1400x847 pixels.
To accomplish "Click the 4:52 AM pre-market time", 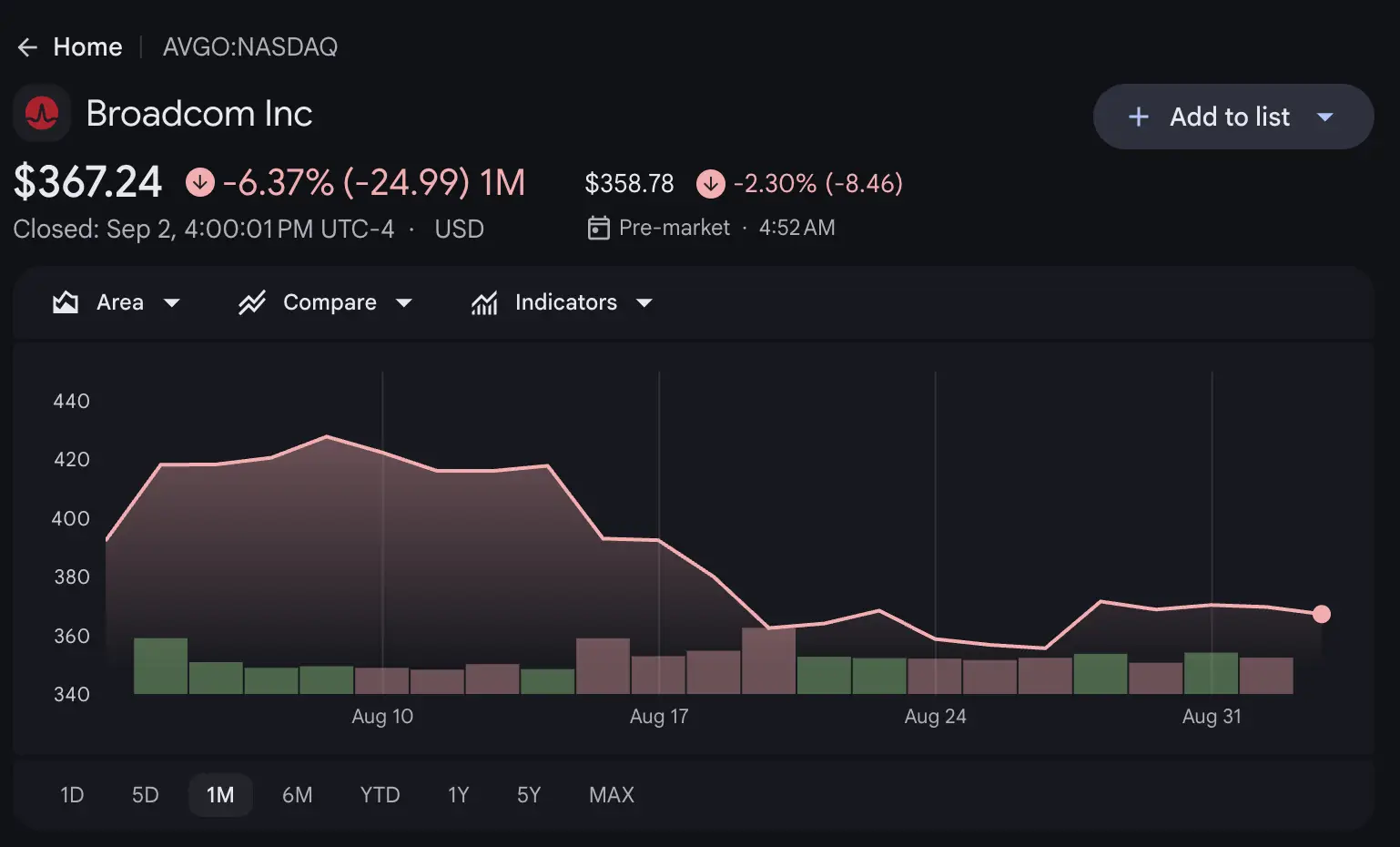I will tap(797, 228).
